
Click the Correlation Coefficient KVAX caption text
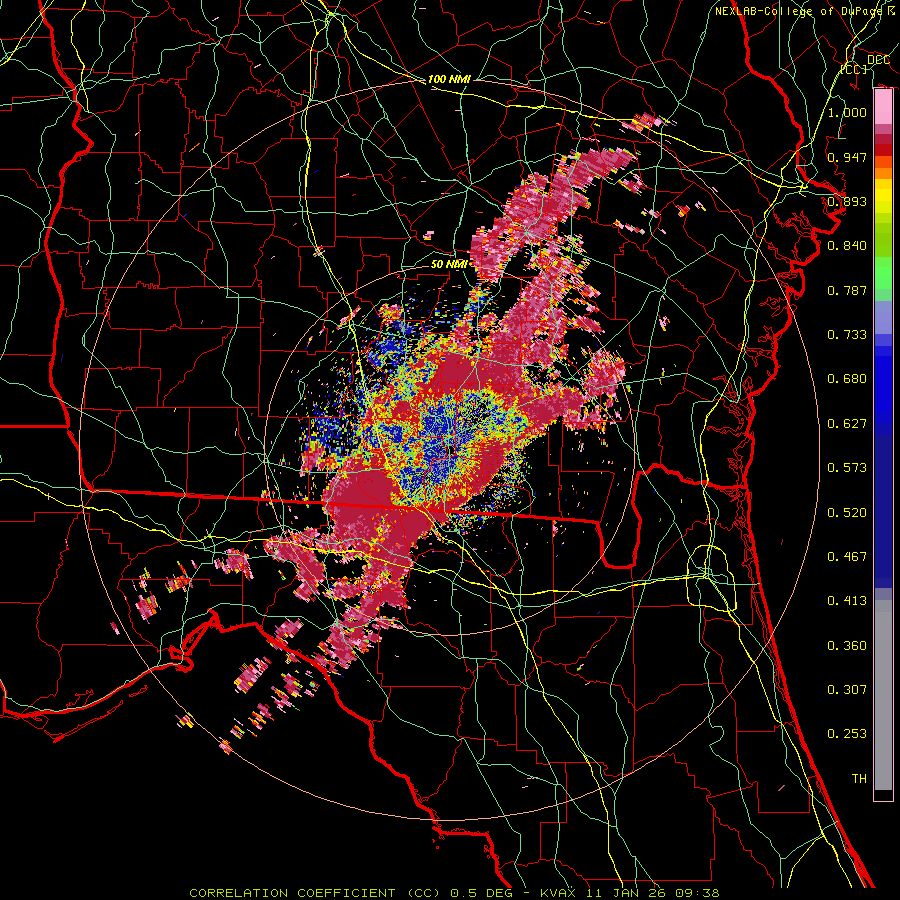(454, 893)
